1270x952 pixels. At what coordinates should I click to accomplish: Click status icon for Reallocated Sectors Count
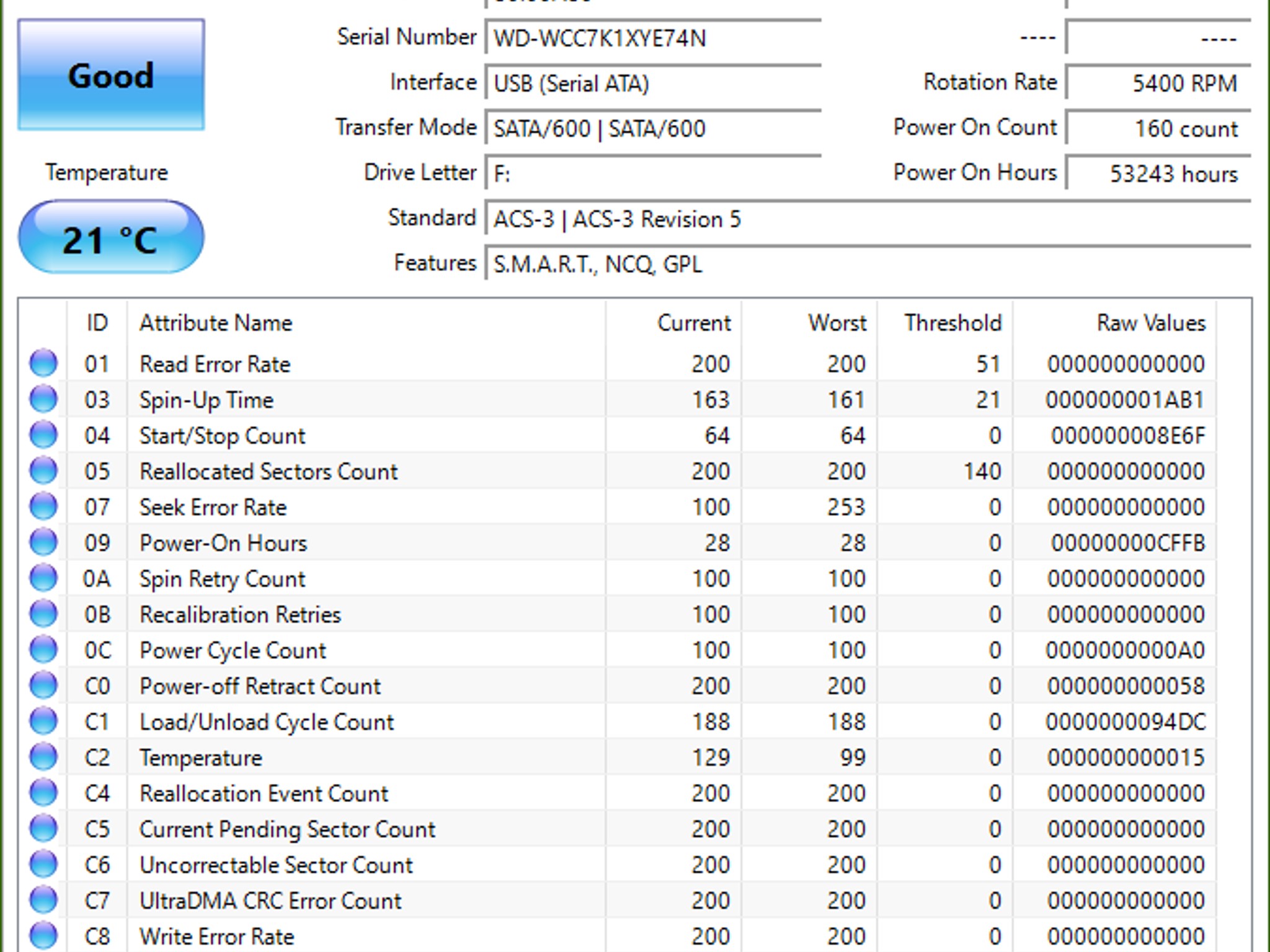pyautogui.click(x=43, y=471)
